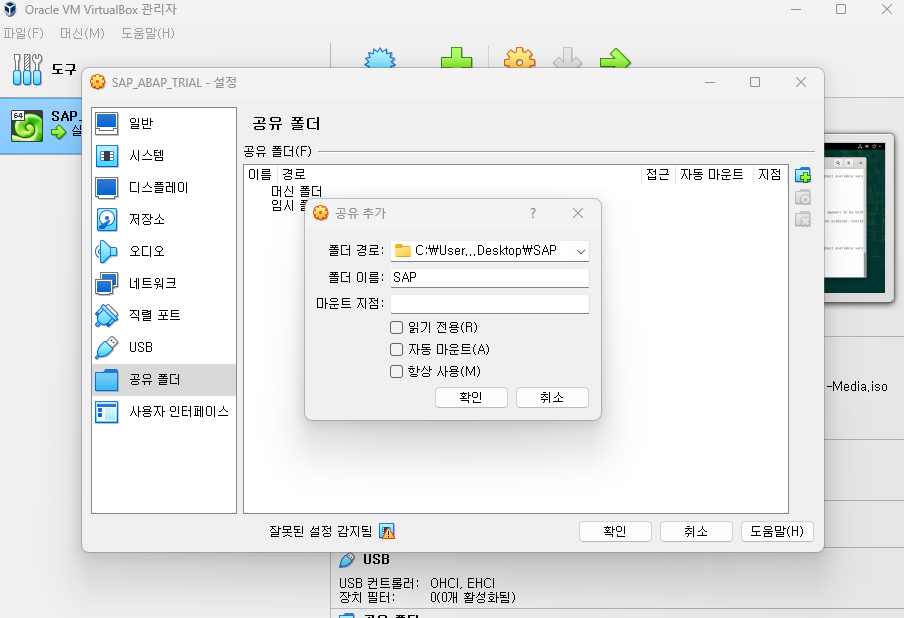Click the add shared folder icon

(x=803, y=175)
